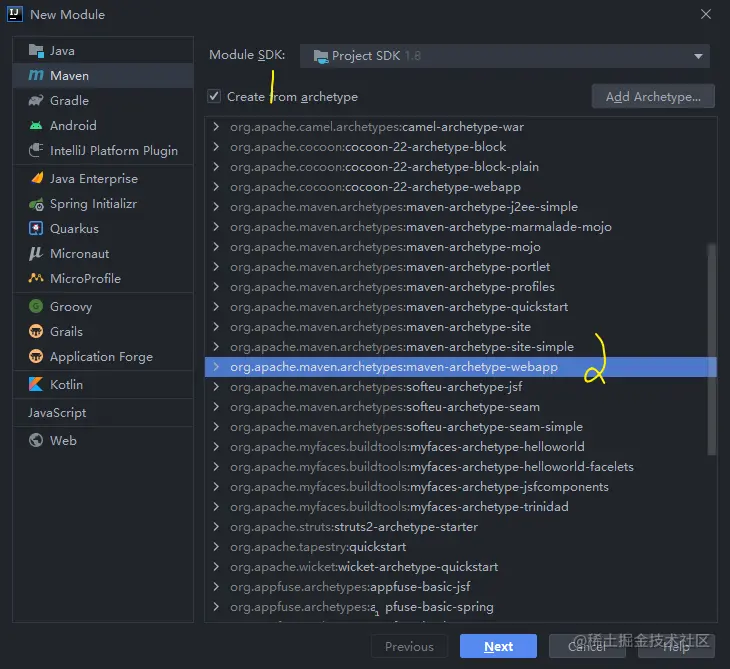730x669 pixels.
Task: Click the archetype list vertical scrollbar
Action: click(711, 349)
